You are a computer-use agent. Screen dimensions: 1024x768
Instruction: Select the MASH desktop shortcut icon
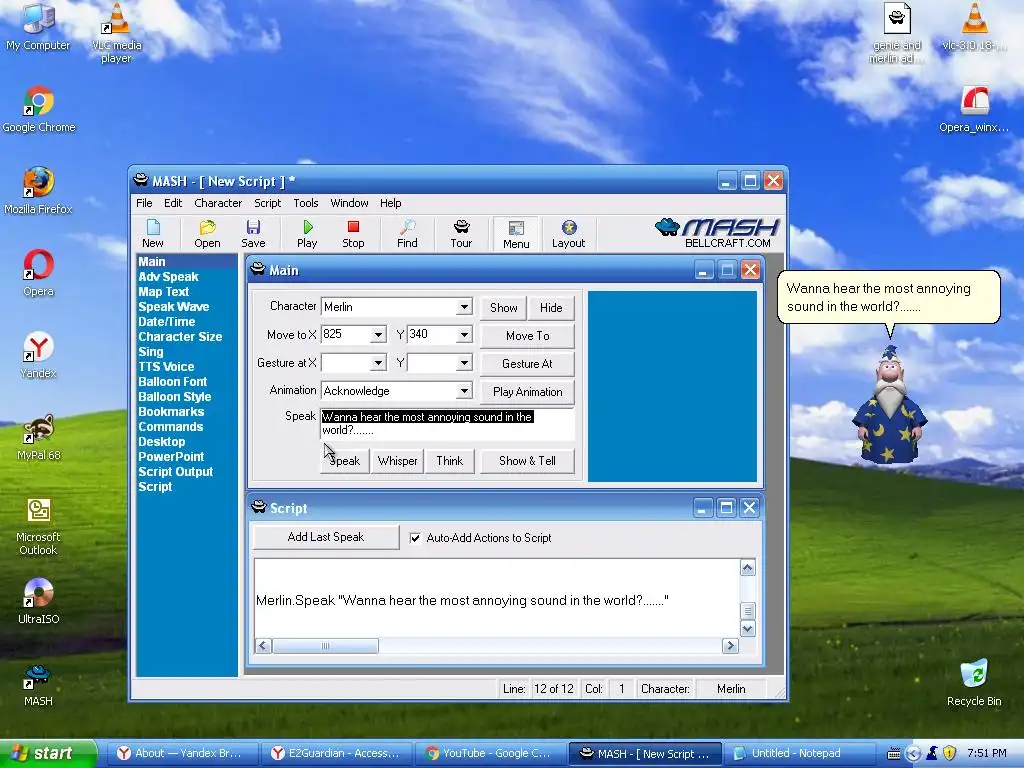[x=38, y=684]
